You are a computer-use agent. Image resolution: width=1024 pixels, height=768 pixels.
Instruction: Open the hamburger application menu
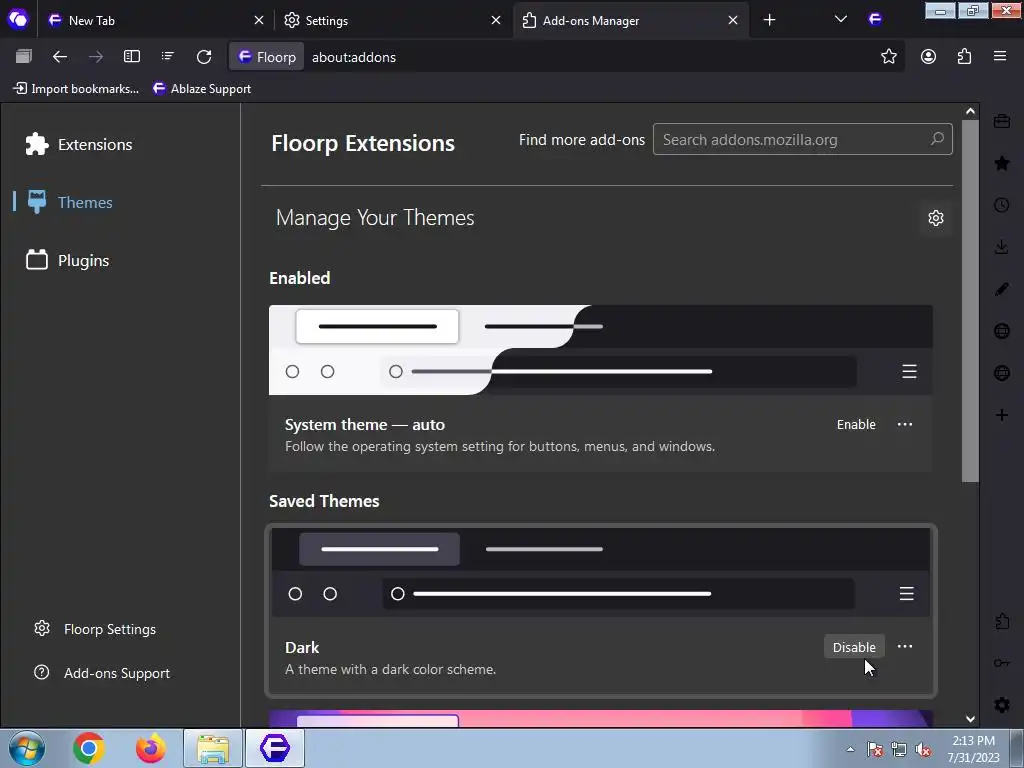[1000, 56]
